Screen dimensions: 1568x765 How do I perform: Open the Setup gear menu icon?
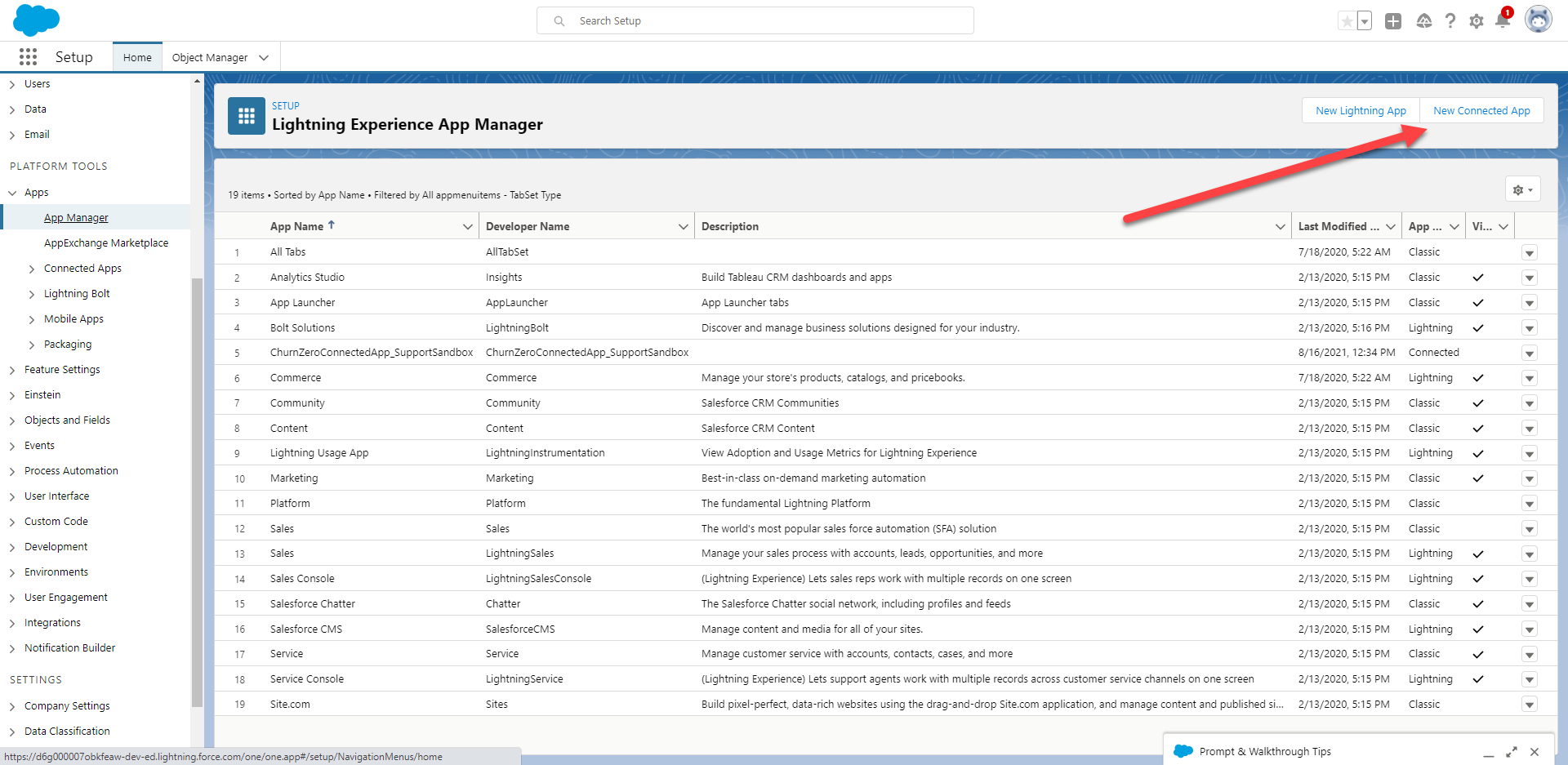pyautogui.click(x=1477, y=21)
